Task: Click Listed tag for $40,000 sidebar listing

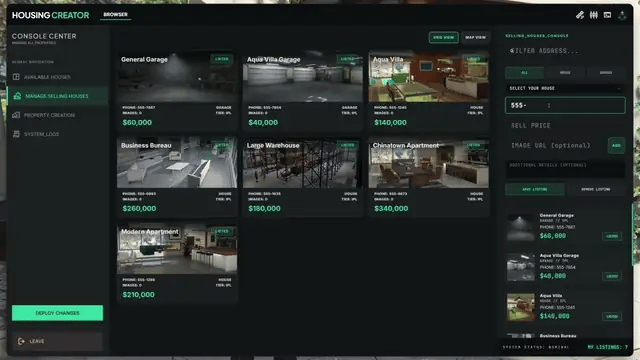Action: (612, 276)
